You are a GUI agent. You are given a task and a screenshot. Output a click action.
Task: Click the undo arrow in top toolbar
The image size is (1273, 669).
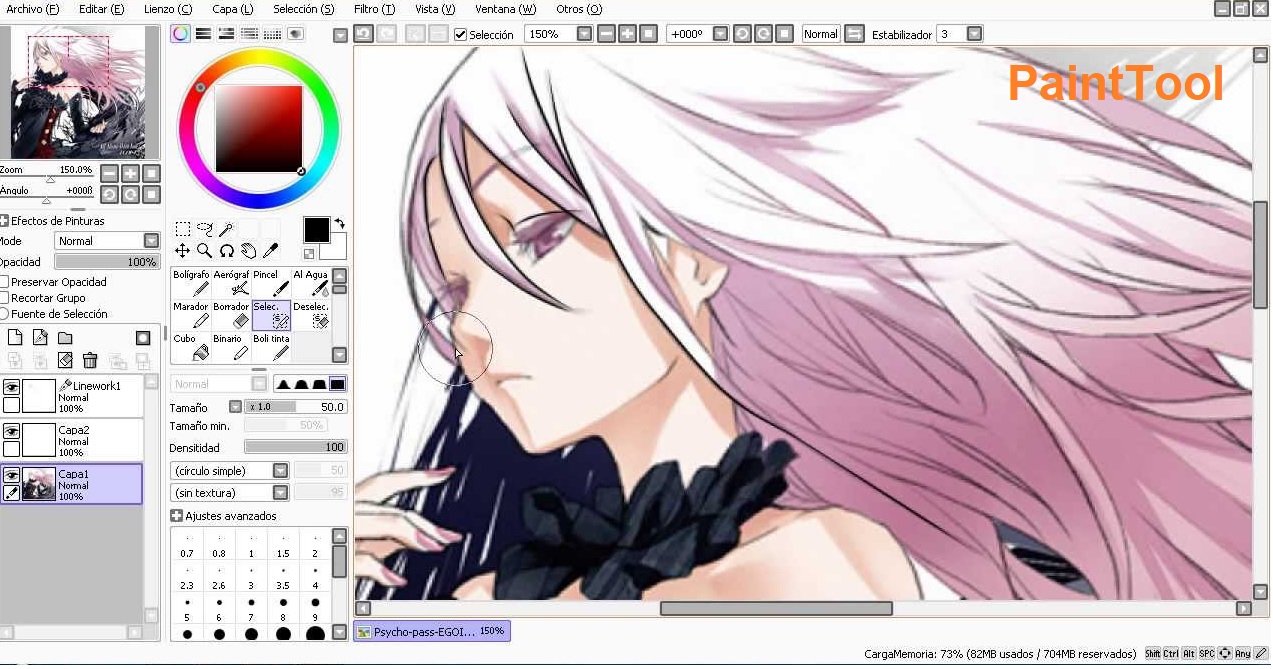tap(363, 34)
